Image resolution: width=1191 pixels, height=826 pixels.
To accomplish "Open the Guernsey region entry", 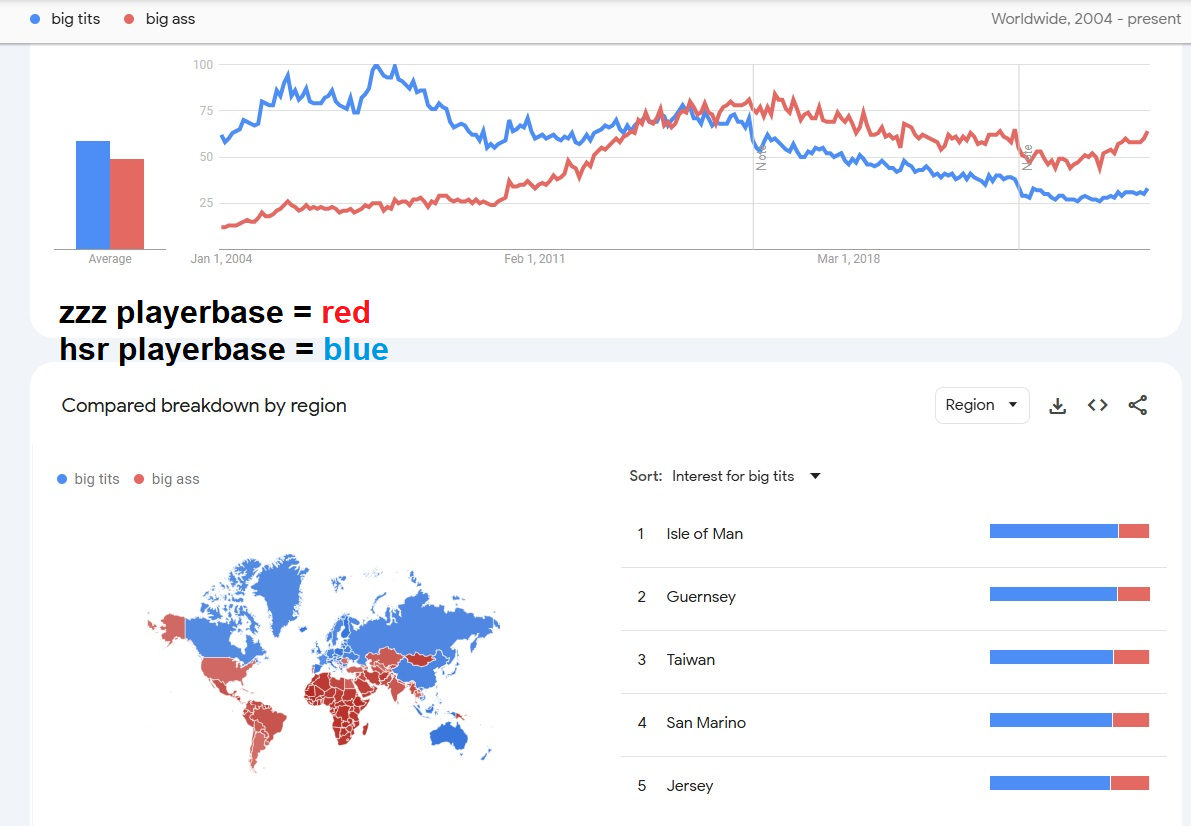I will tap(700, 597).
